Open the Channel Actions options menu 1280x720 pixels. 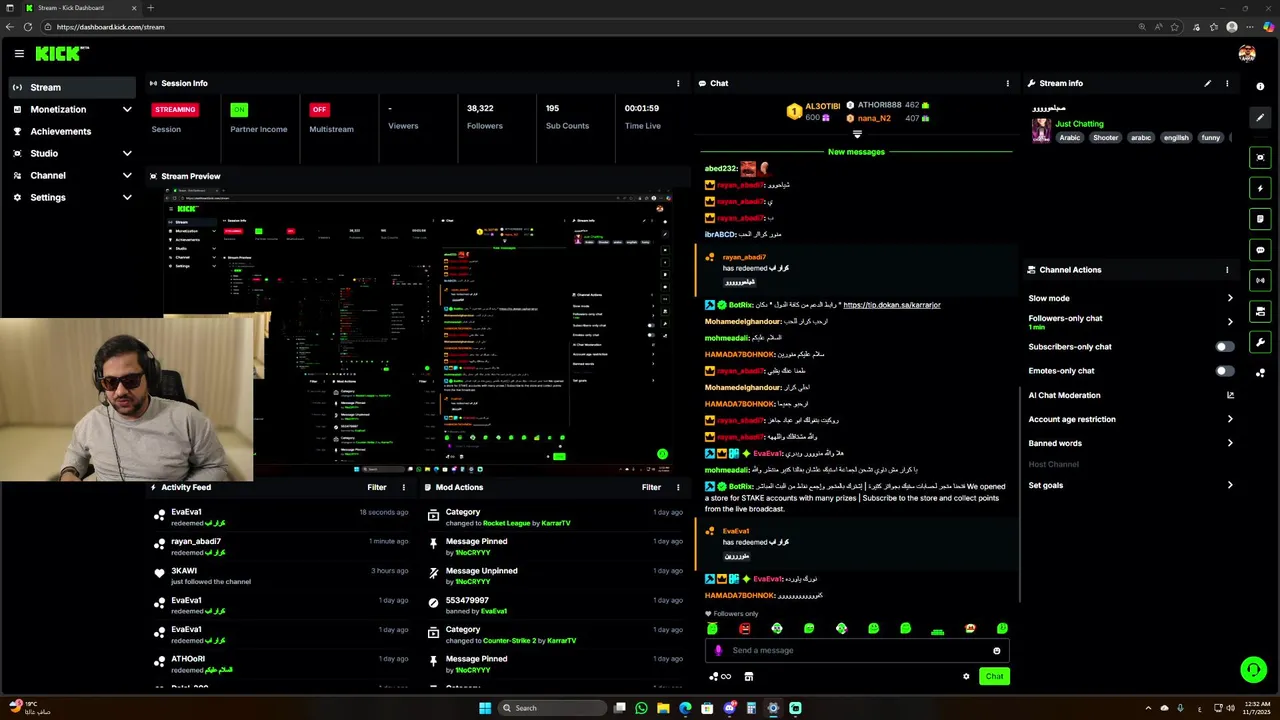1227,270
